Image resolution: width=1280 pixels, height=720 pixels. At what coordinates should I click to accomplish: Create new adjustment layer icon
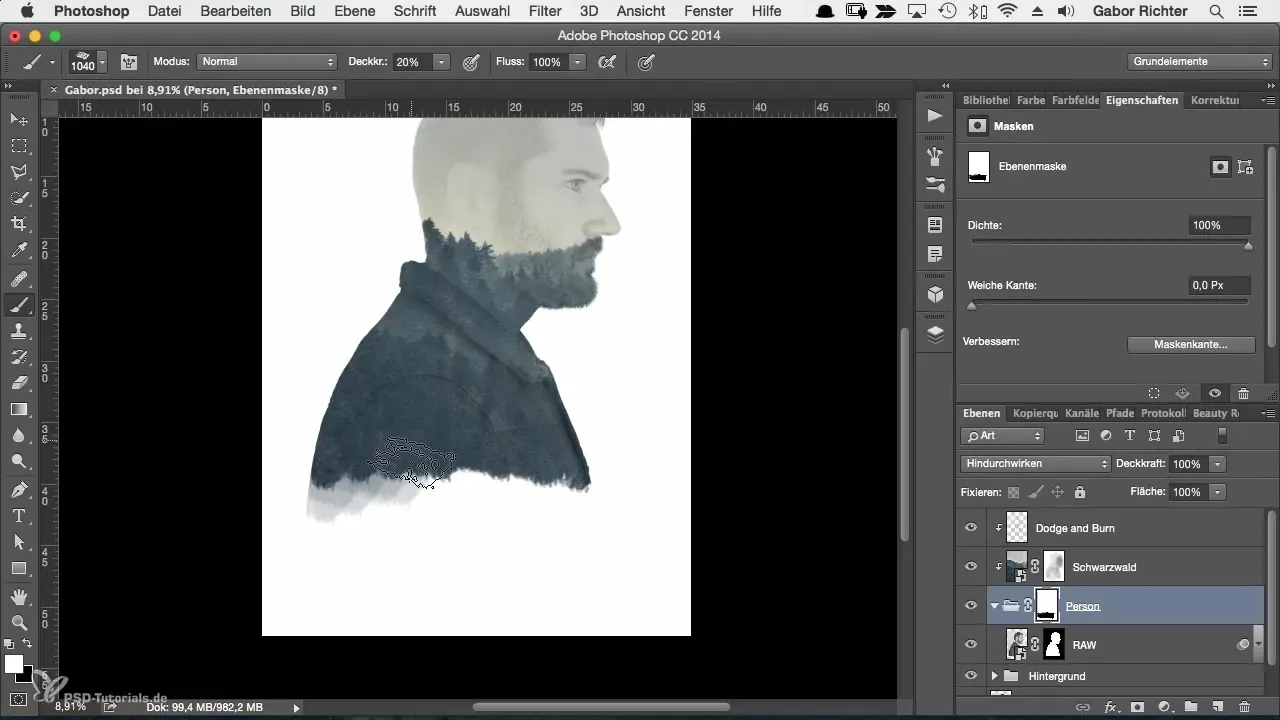pos(1164,707)
